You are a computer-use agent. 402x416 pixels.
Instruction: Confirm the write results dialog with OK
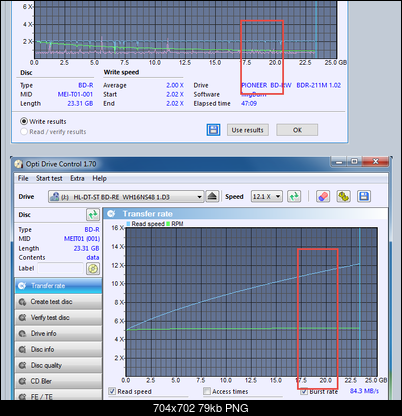(x=297, y=130)
